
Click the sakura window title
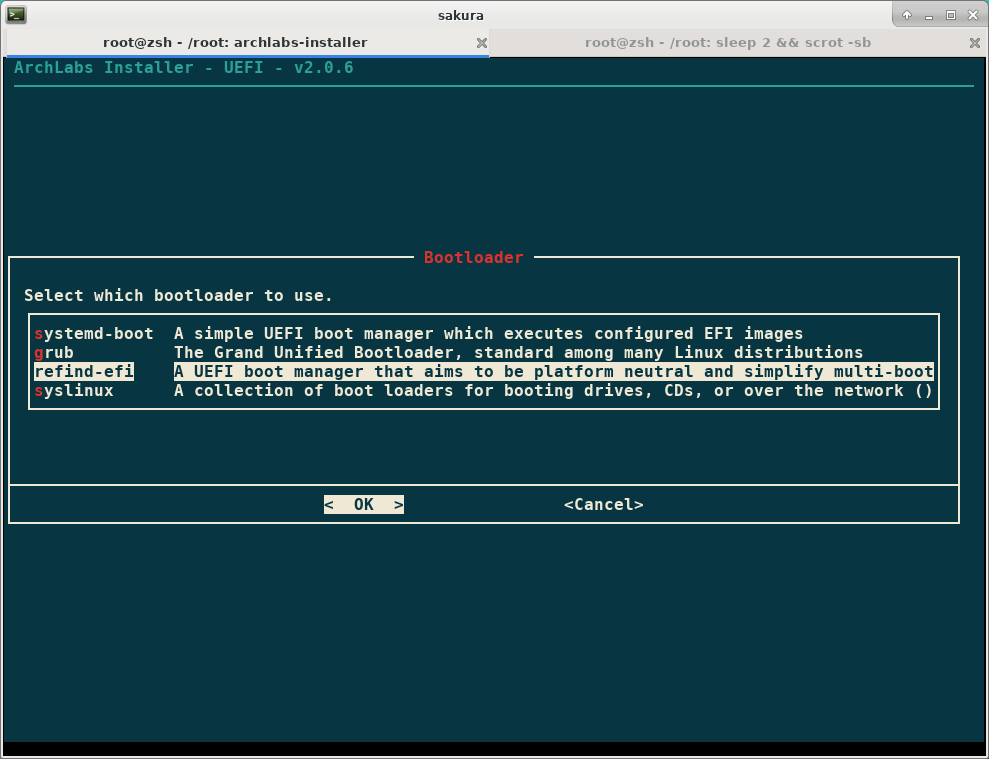coord(460,15)
